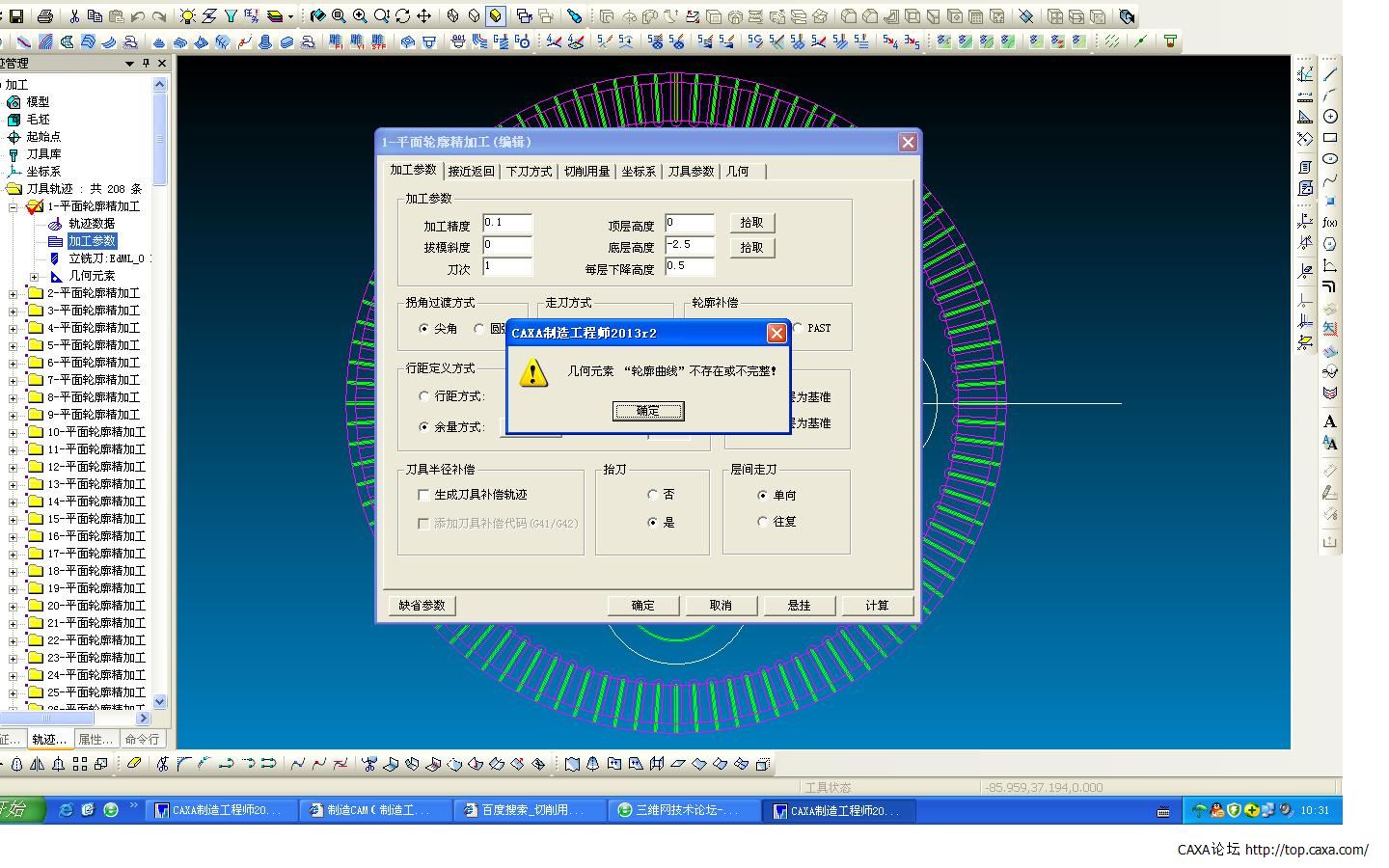Open the side panel options dropdown arrow
The height and width of the screenshot is (868, 1389).
(x=129, y=64)
